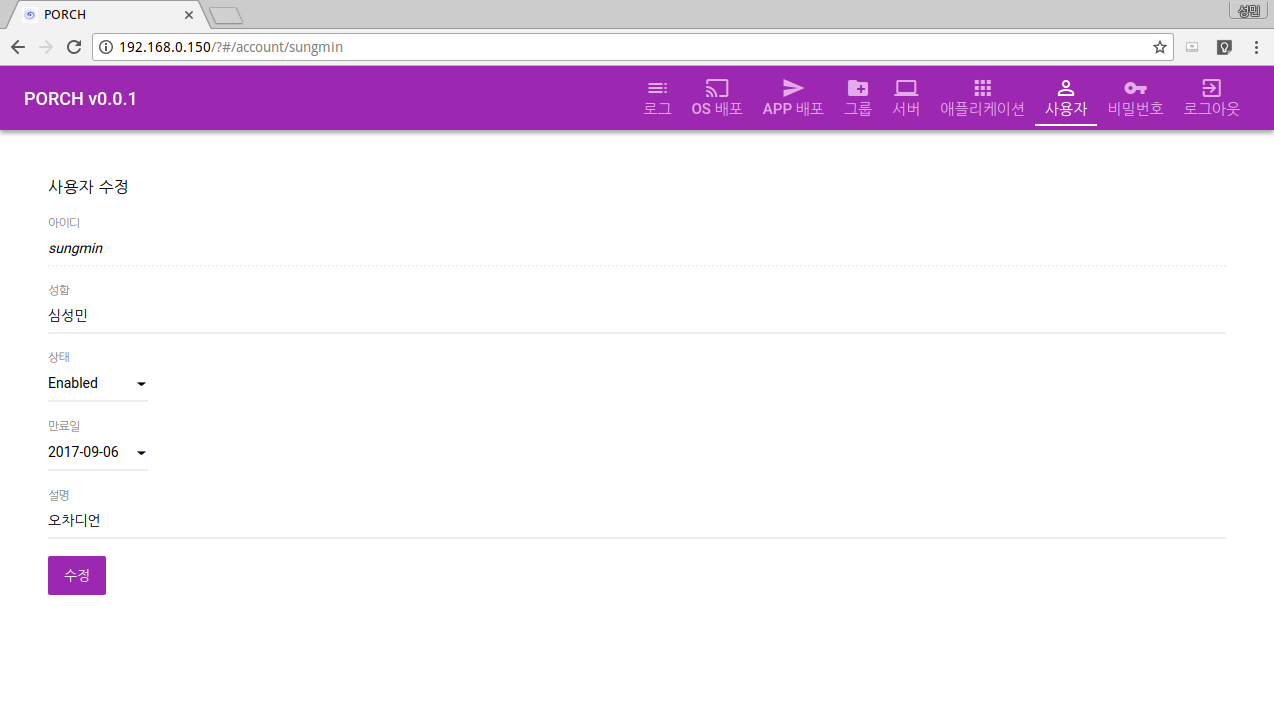The height and width of the screenshot is (705, 1274).
Task: Click the 설명 description input field
Action: click(637, 521)
